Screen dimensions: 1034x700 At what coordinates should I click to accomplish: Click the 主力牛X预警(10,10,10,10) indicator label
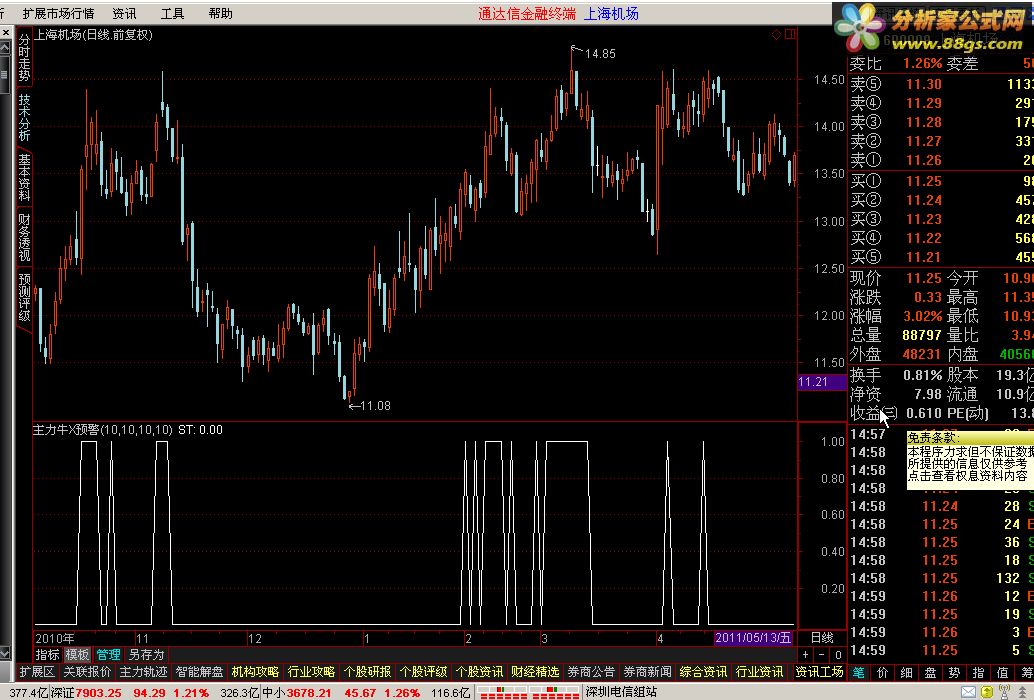coord(103,430)
